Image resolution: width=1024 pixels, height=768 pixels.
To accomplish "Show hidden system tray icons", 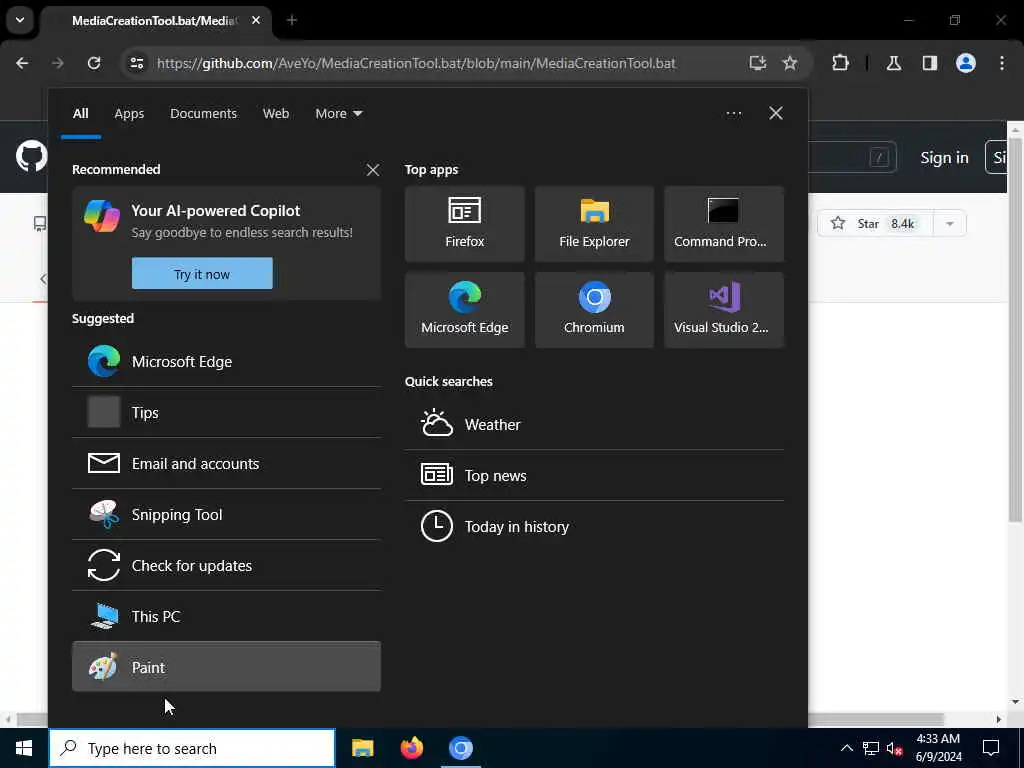I will tap(846, 748).
